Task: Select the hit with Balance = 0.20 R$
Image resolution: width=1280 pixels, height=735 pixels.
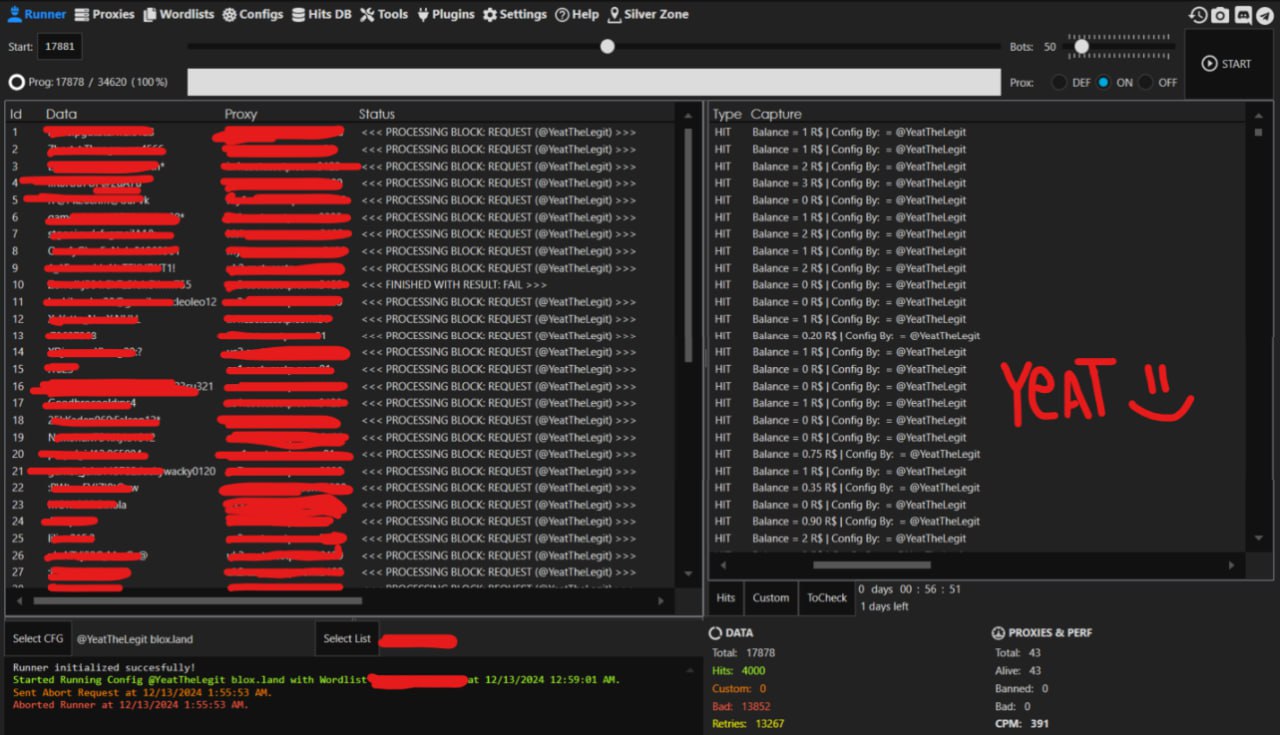Action: 866,336
